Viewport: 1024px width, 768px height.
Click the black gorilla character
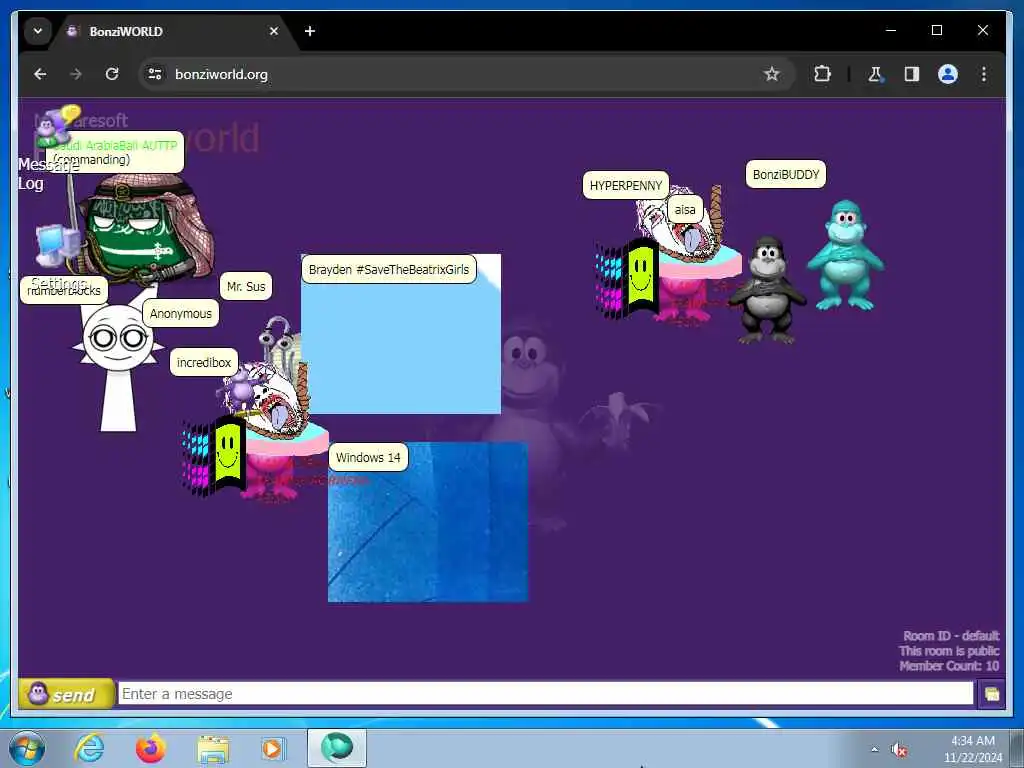coord(767,290)
